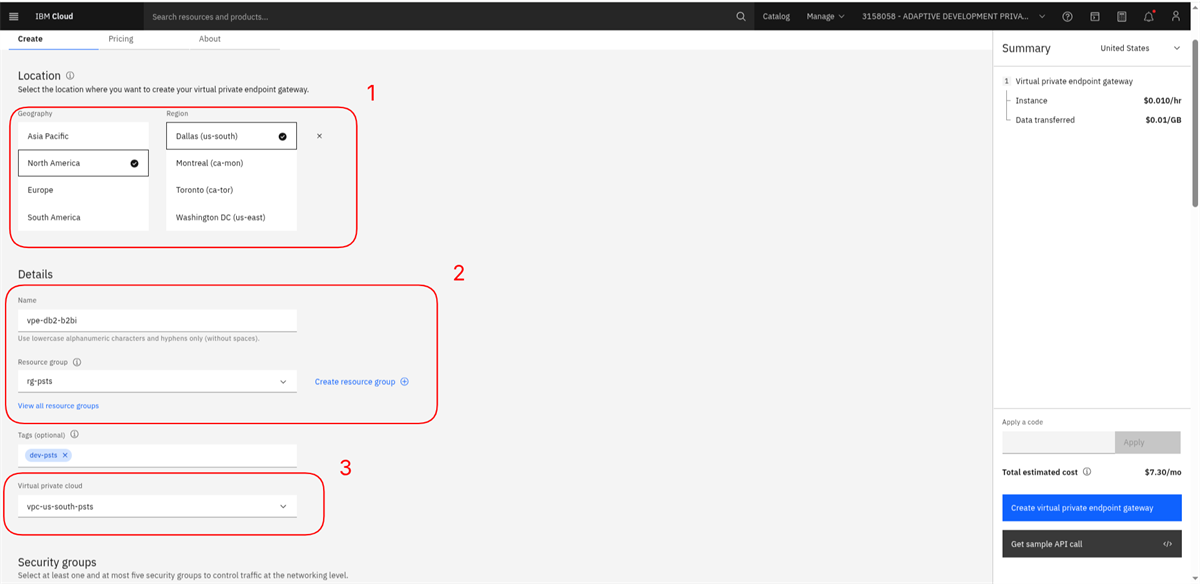Click Create virtual private endpoint gateway button

[x=1091, y=508]
